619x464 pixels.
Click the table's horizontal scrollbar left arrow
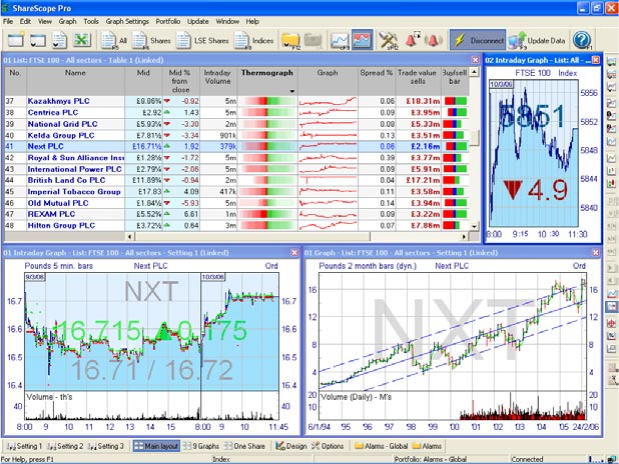click(130, 237)
